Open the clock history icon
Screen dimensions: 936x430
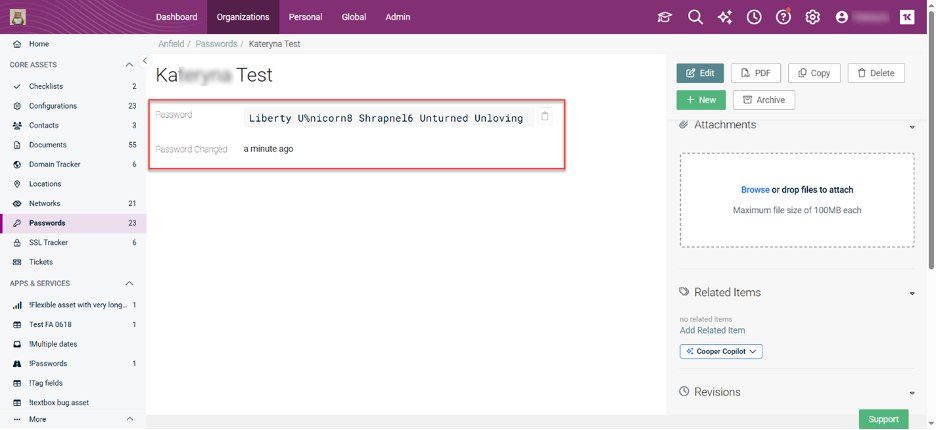point(754,17)
